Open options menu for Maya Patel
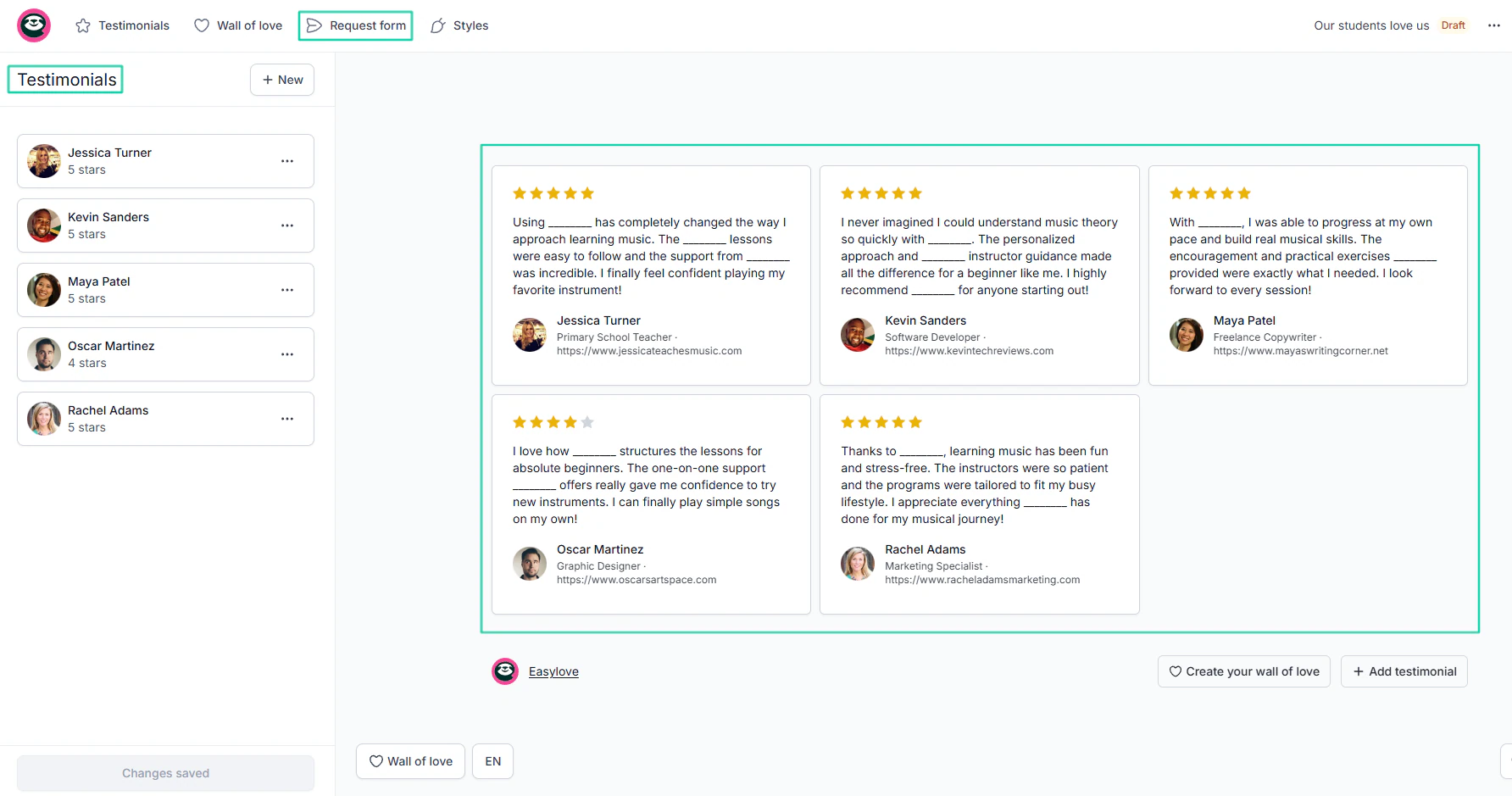The height and width of the screenshot is (796, 1512). [x=287, y=290]
